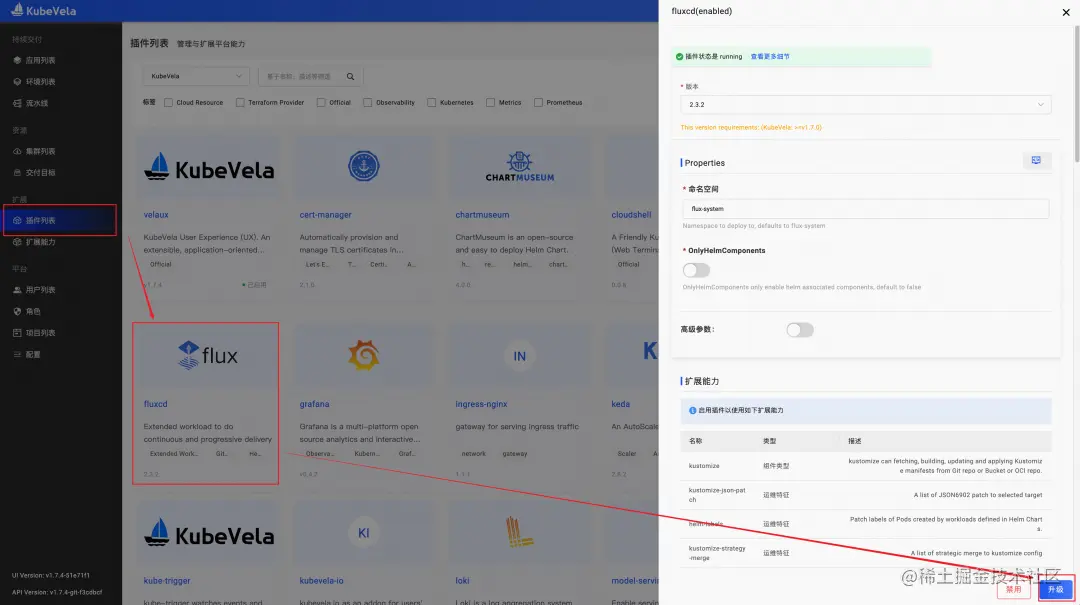Click the flux logo in fluxcd card
Image resolution: width=1080 pixels, height=605 pixels.
point(207,356)
